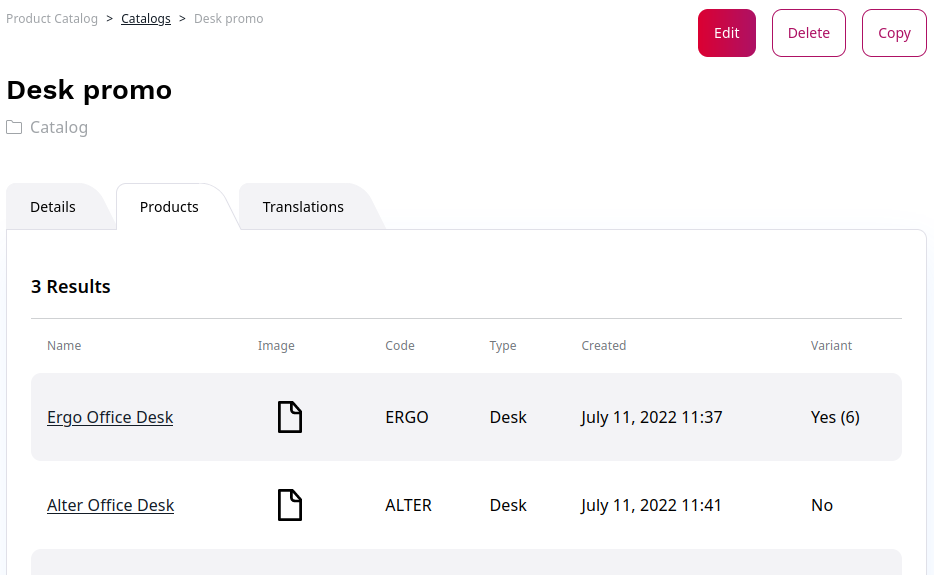The image size is (934, 575).
Task: Open the Alter Office Desk product link
Action: pos(110,505)
